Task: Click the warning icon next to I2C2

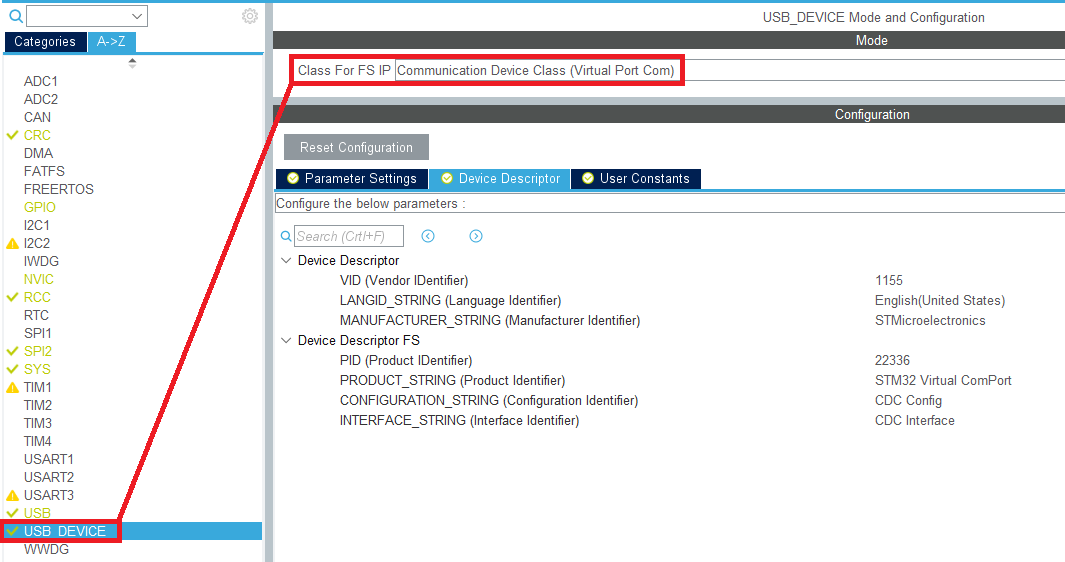Action: [x=12, y=243]
